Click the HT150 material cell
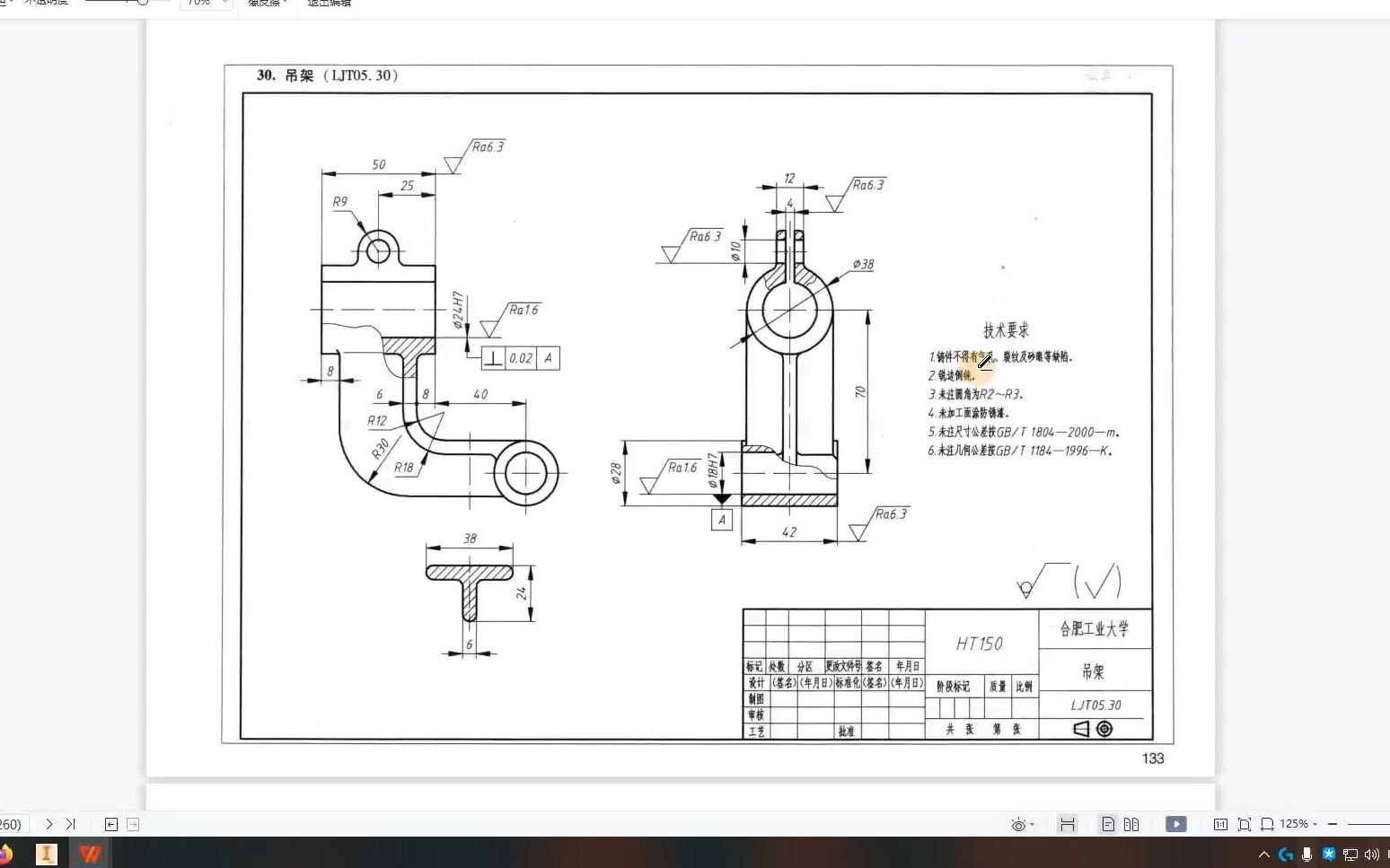Image resolution: width=1390 pixels, height=868 pixels. [980, 644]
